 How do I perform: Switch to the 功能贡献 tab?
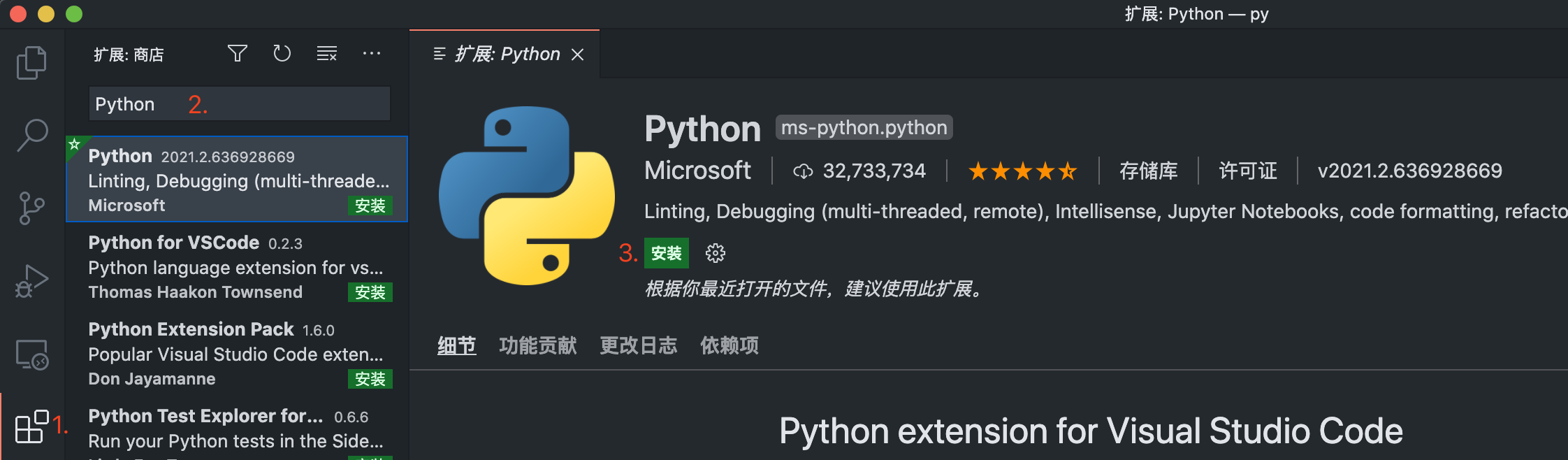[538, 345]
